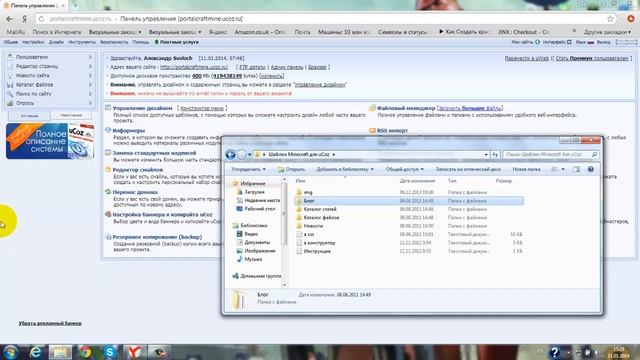Click the 'Информеры' section icon
The width and height of the screenshot is (640, 360).
(x=108, y=130)
